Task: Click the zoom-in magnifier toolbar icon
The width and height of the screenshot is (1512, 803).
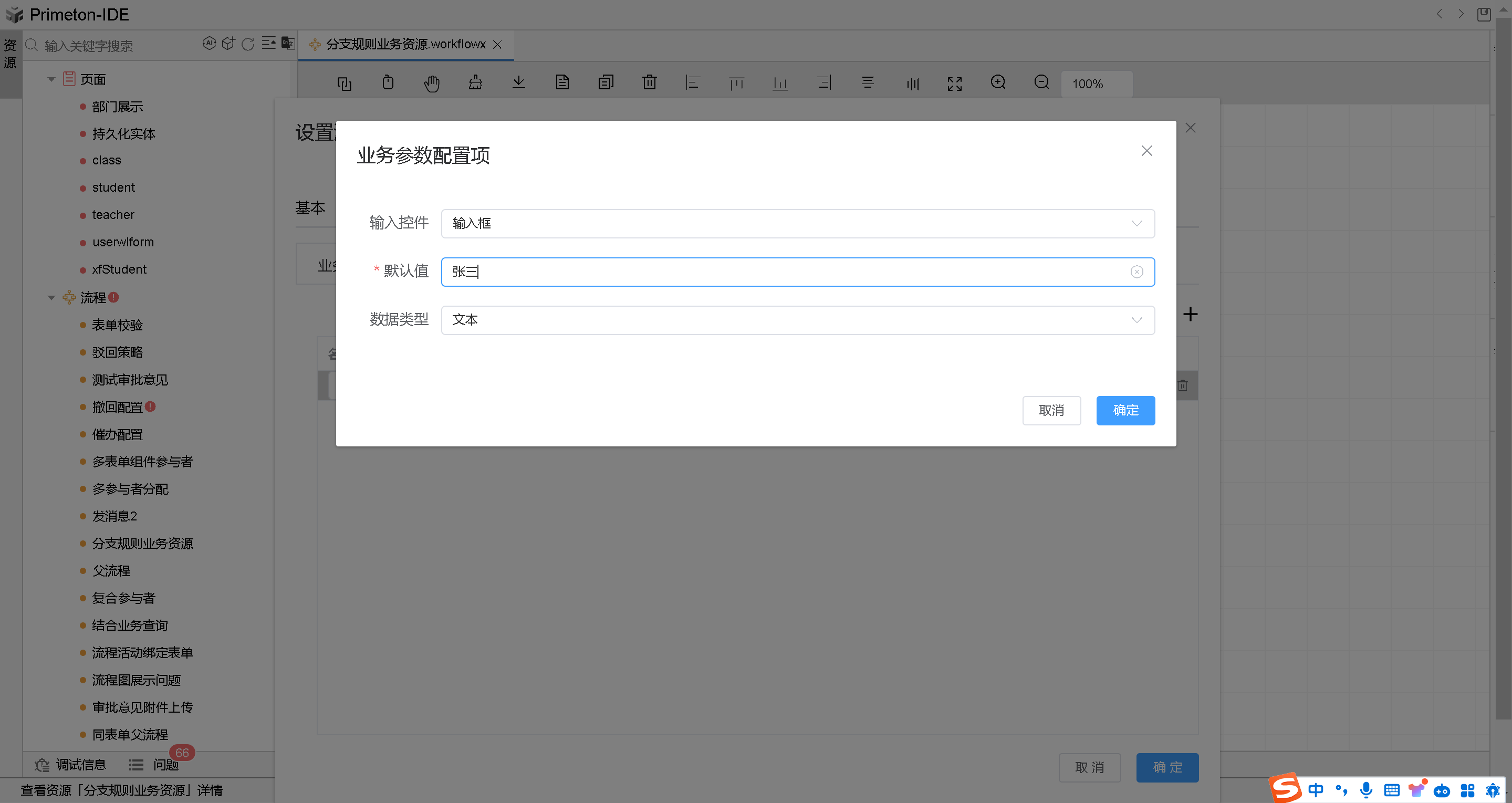Action: [x=998, y=83]
